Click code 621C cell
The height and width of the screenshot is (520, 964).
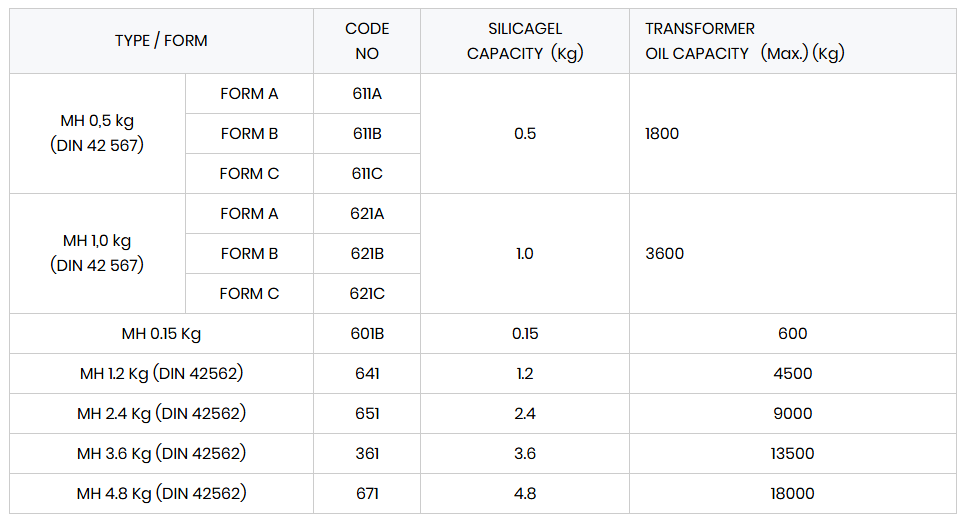click(367, 293)
